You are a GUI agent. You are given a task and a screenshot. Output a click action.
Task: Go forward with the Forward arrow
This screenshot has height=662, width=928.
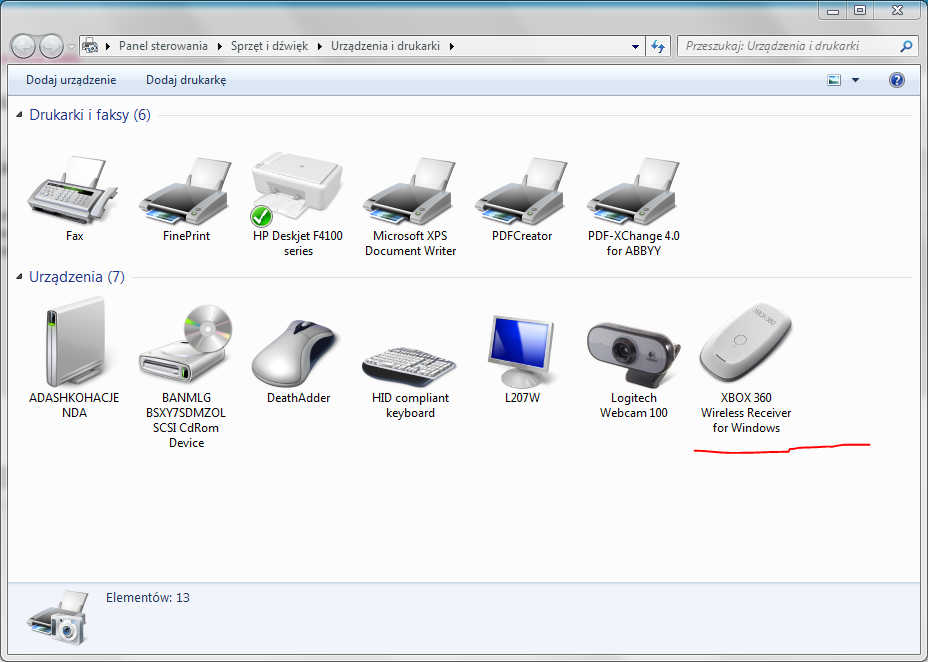click(x=51, y=46)
